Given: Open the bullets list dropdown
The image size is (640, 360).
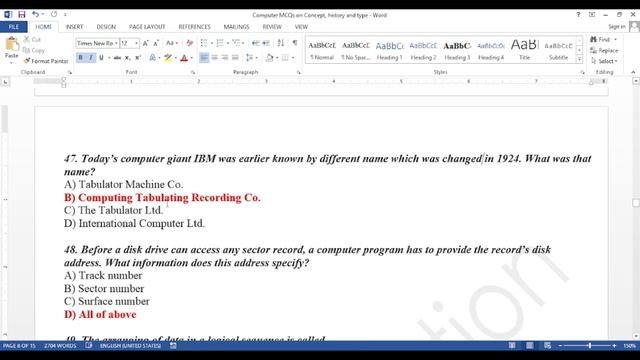Looking at the screenshot, I should point(212,43).
